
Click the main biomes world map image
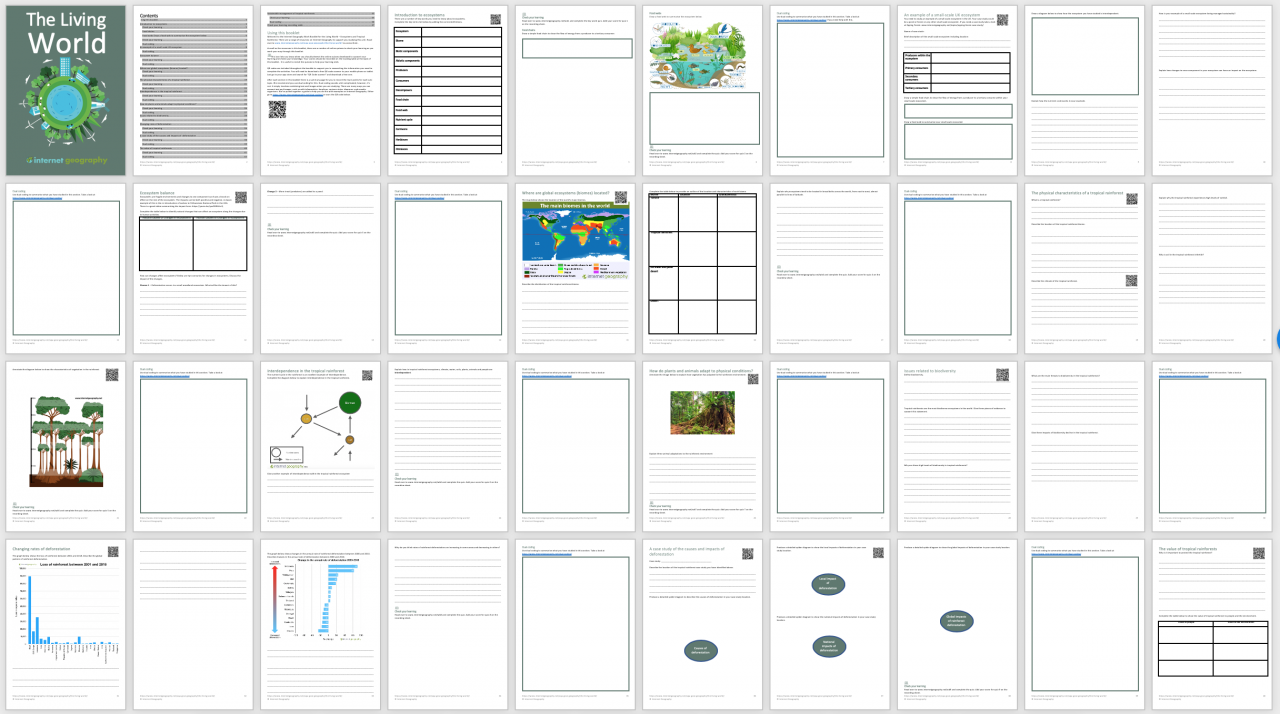tap(575, 235)
